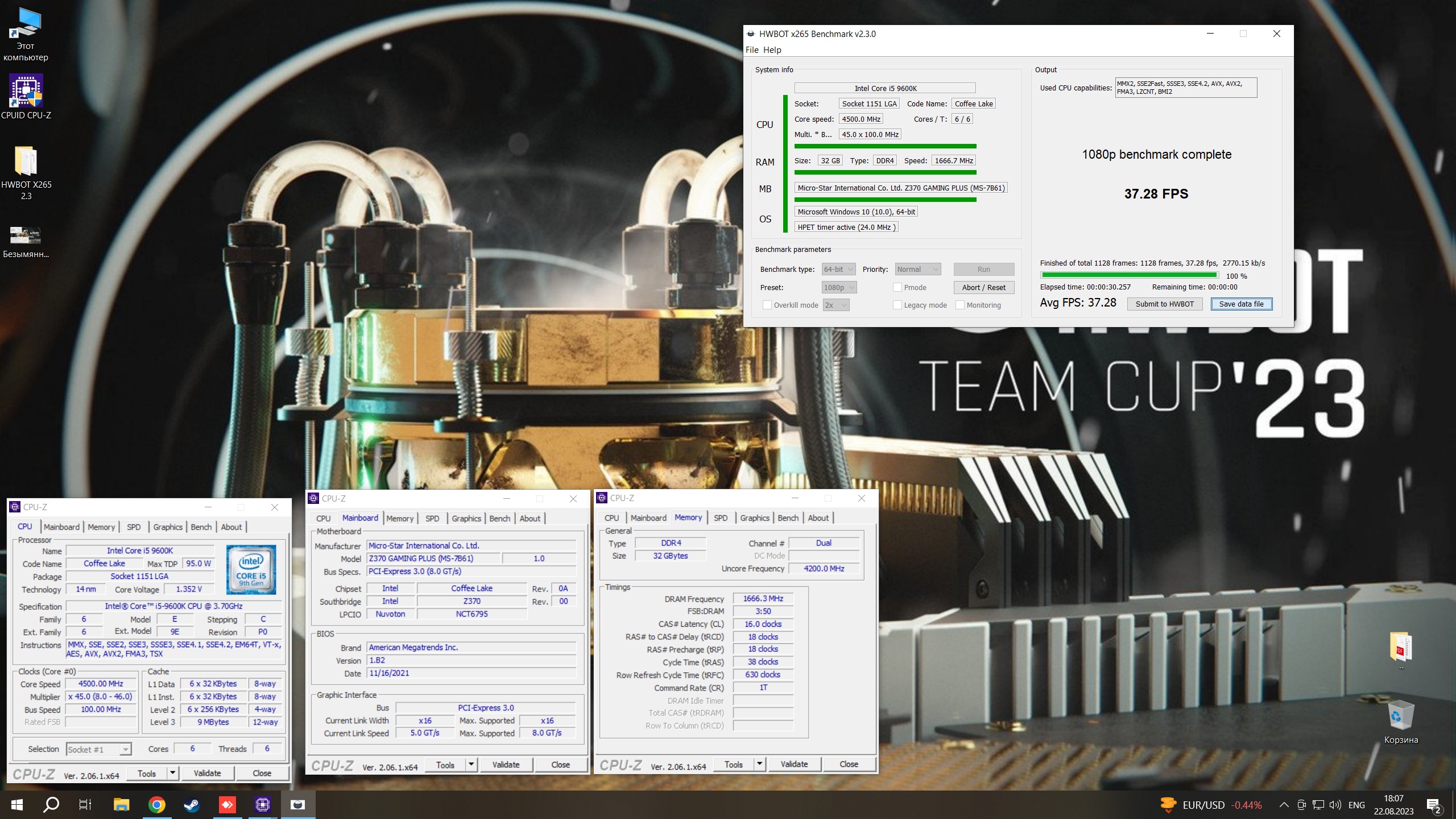The height and width of the screenshot is (819, 1456).
Task: Open taskbar Search
Action: pyautogui.click(x=51, y=805)
